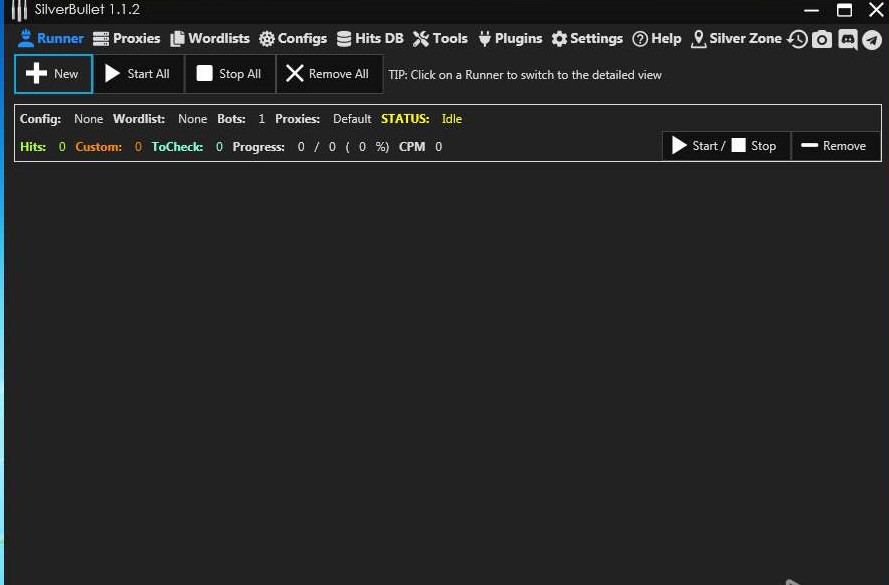The image size is (889, 585).
Task: Click the camera screenshot icon
Action: coord(822,39)
